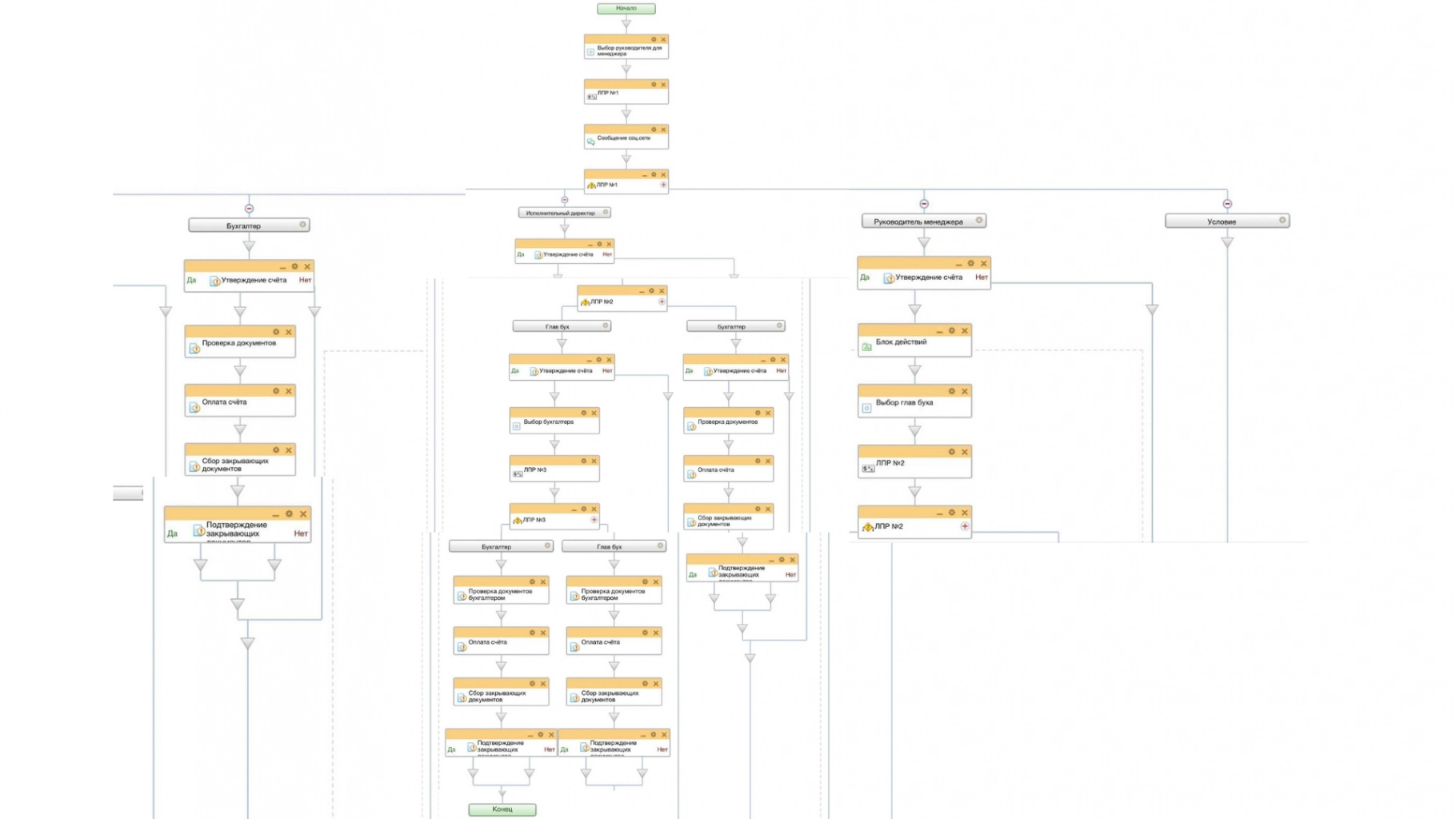Open settings of Выбор глав буха block
The image size is (1456, 819).
pos(952,391)
